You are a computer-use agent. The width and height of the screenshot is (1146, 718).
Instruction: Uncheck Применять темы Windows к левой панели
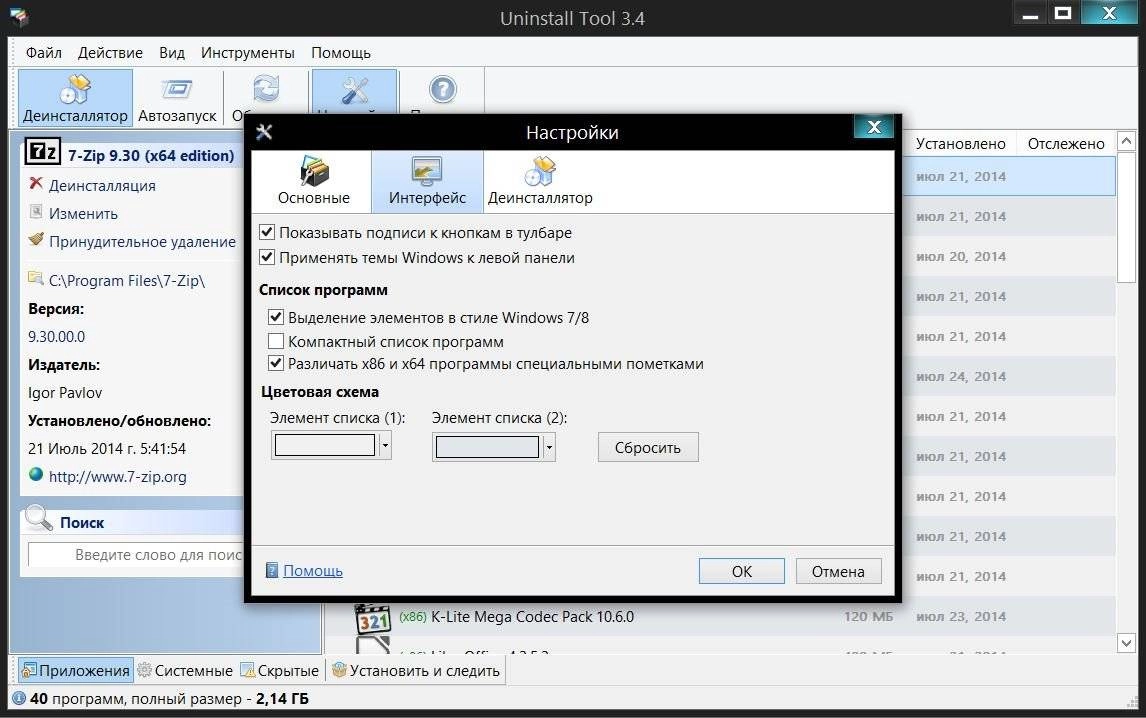267,257
